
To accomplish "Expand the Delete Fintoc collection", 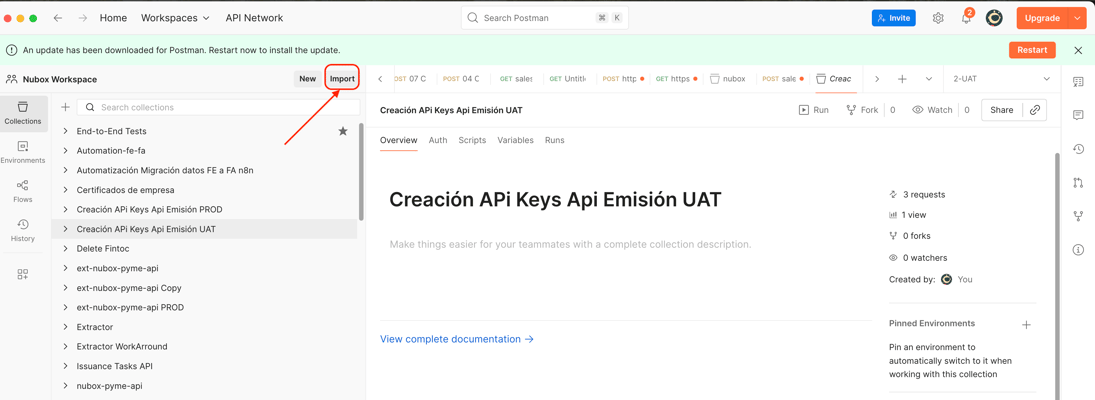I will [x=66, y=249].
